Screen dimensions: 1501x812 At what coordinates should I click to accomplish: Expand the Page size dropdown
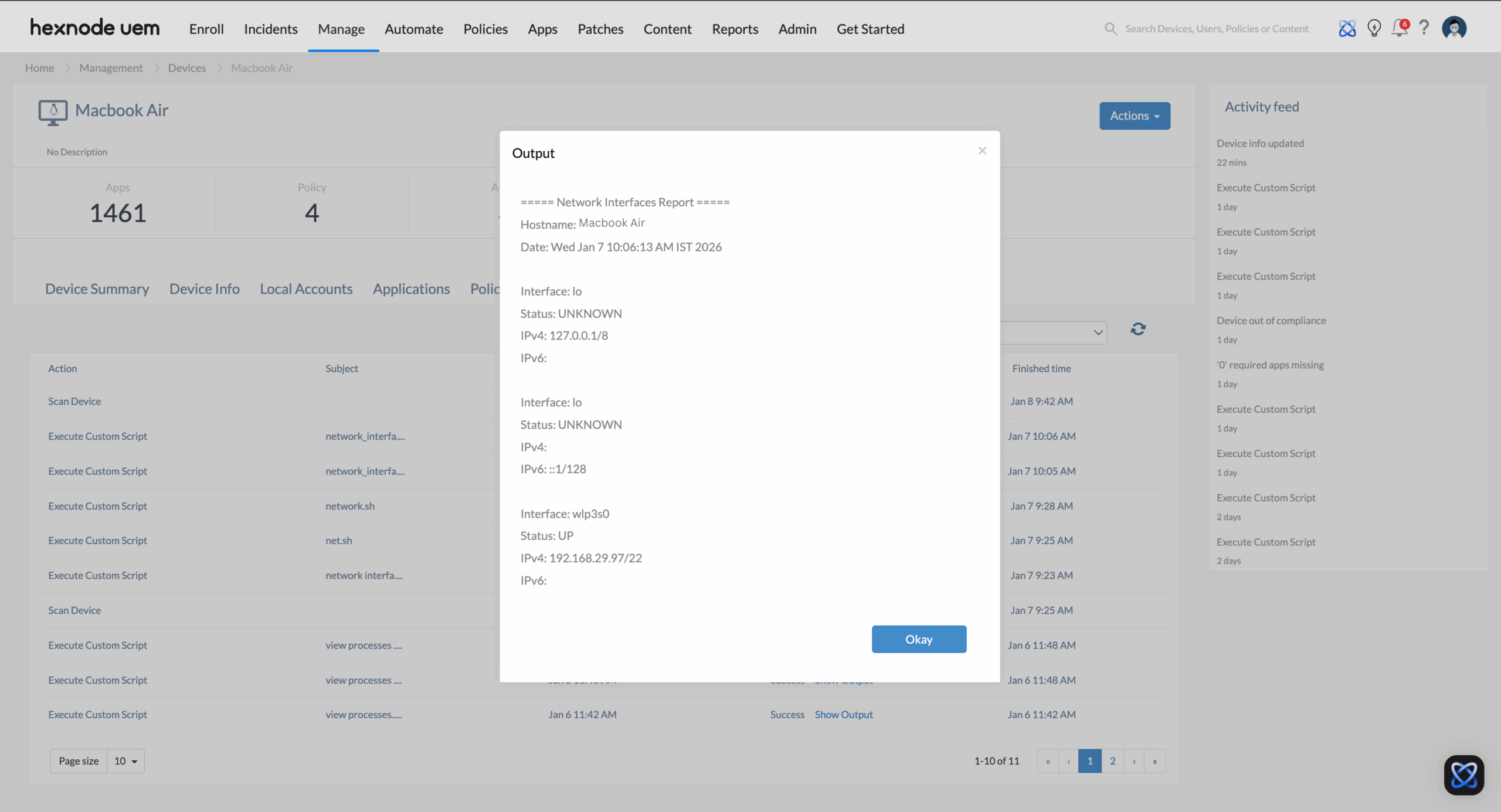[124, 760]
